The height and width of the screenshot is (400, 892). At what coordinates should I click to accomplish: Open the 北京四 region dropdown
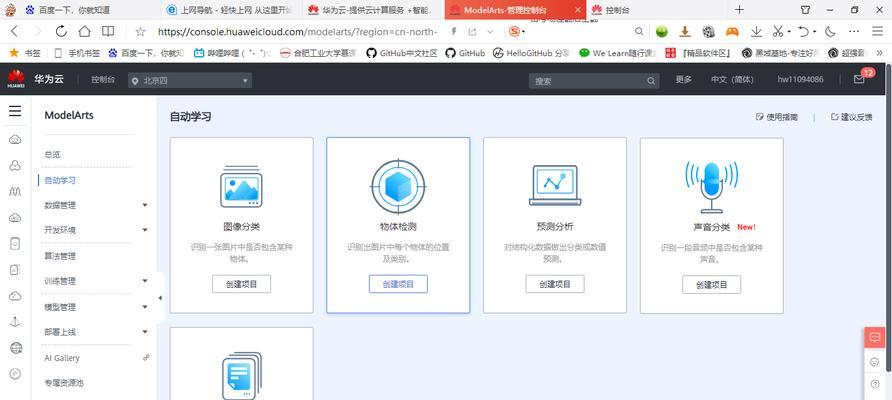click(x=190, y=80)
